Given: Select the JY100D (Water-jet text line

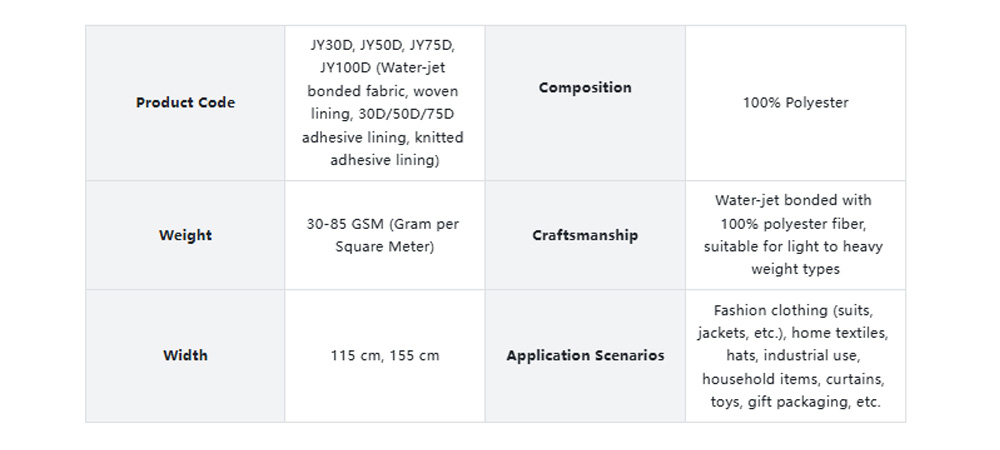Looking at the screenshot, I should (x=383, y=68).
